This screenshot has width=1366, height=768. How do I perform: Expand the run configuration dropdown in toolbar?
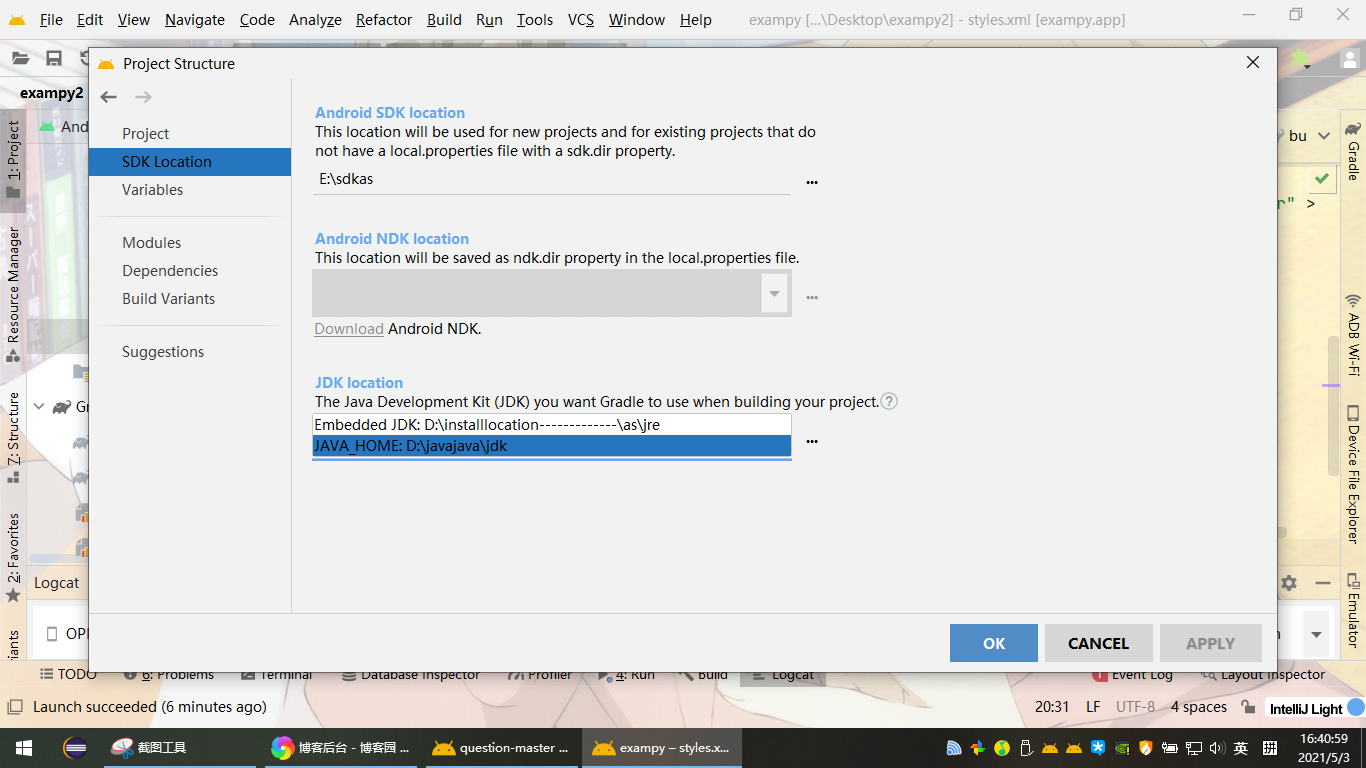(x=1323, y=136)
